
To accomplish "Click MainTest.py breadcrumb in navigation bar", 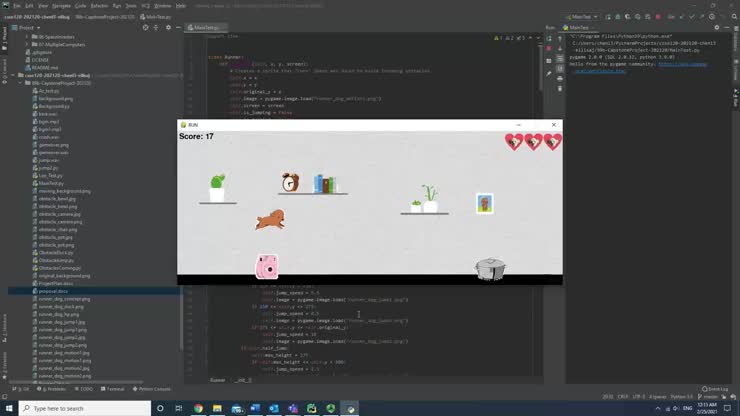I will (156, 17).
